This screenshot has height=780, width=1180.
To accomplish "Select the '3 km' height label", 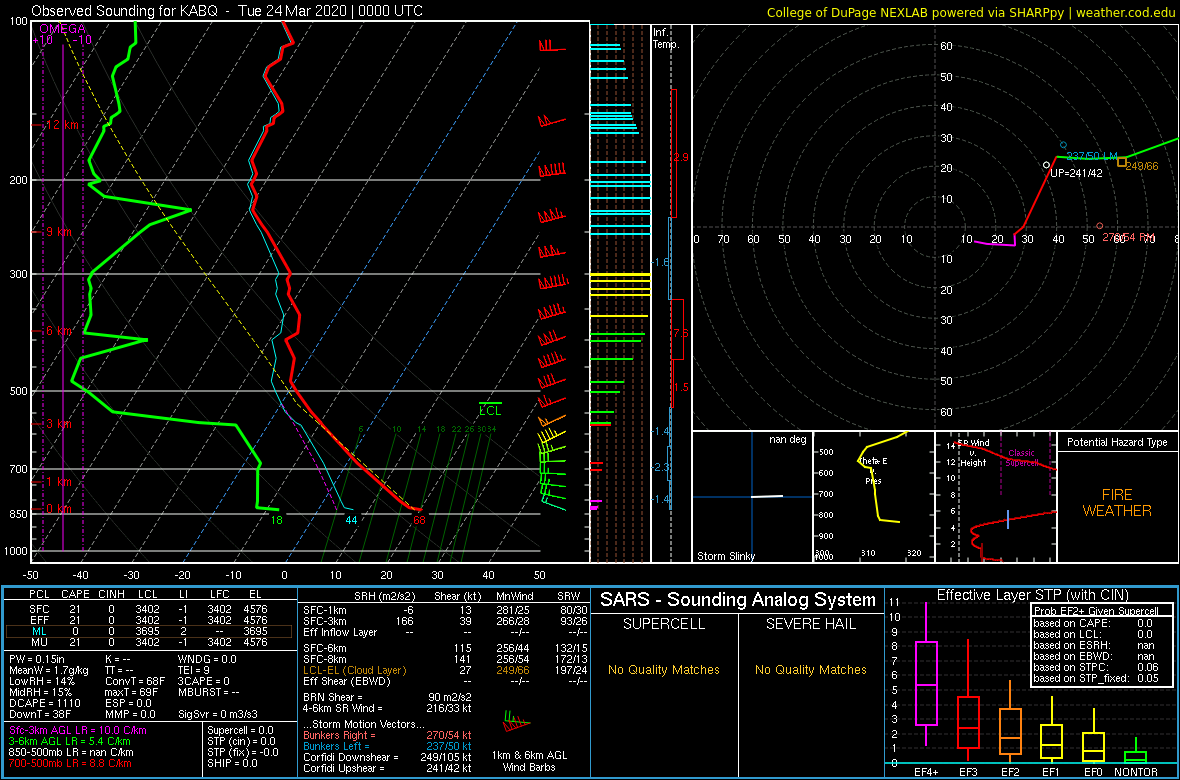I will pyautogui.click(x=59, y=424).
